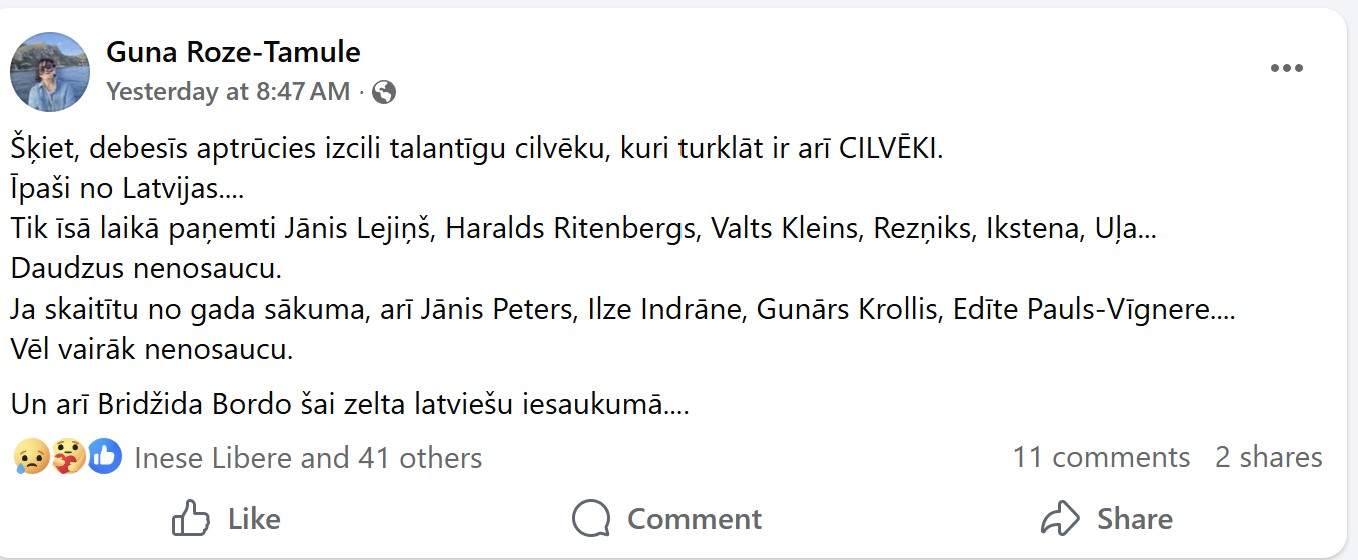Click the speech bubble comment icon
The image size is (1358, 560).
(x=591, y=519)
